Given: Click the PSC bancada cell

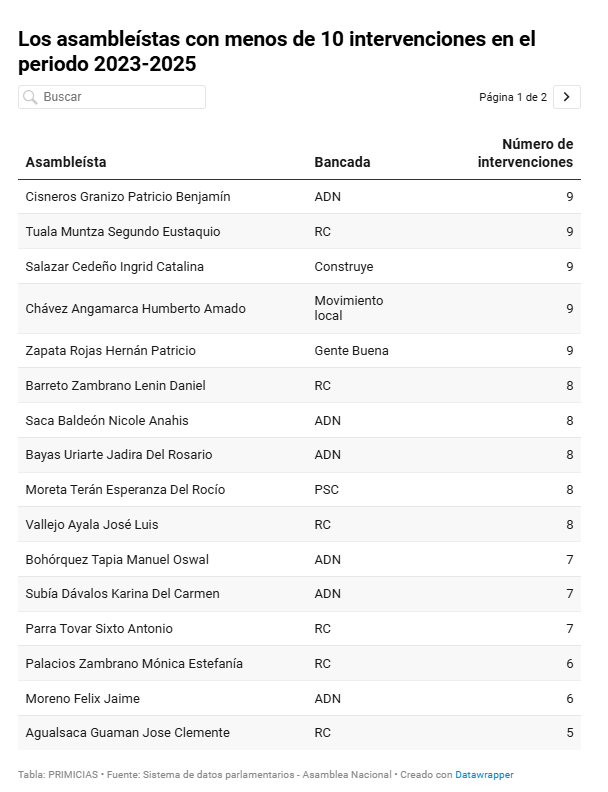Looking at the screenshot, I should click(327, 489).
